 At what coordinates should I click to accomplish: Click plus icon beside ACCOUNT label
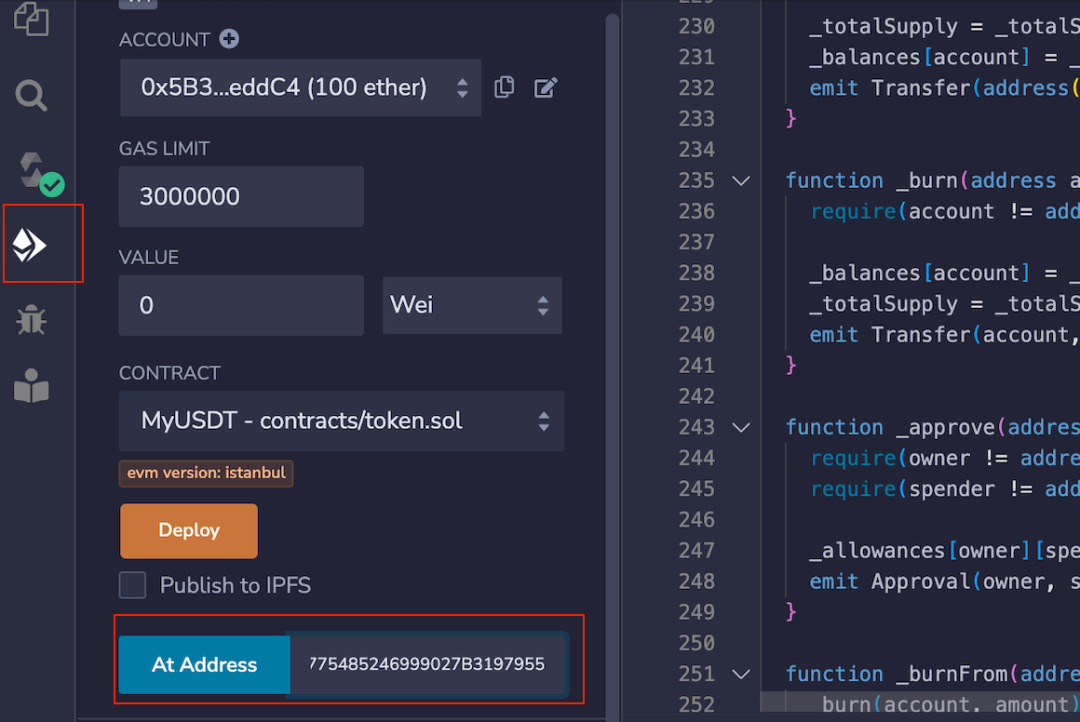(x=229, y=39)
